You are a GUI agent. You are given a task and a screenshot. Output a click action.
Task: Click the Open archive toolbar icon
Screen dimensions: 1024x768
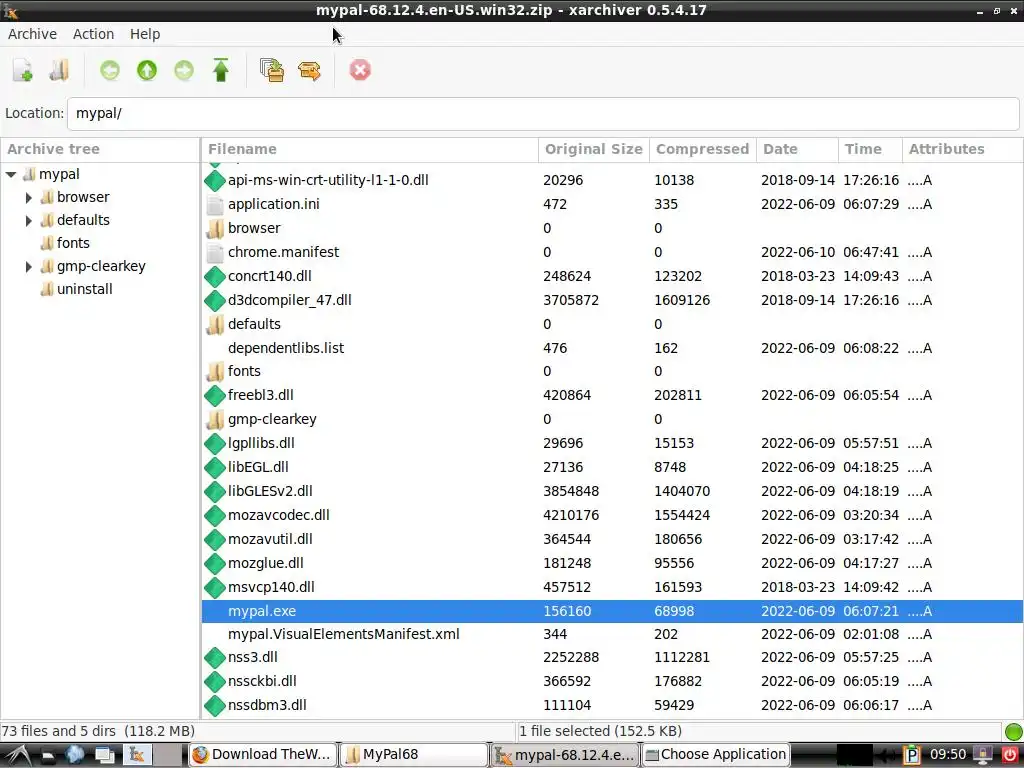[59, 70]
